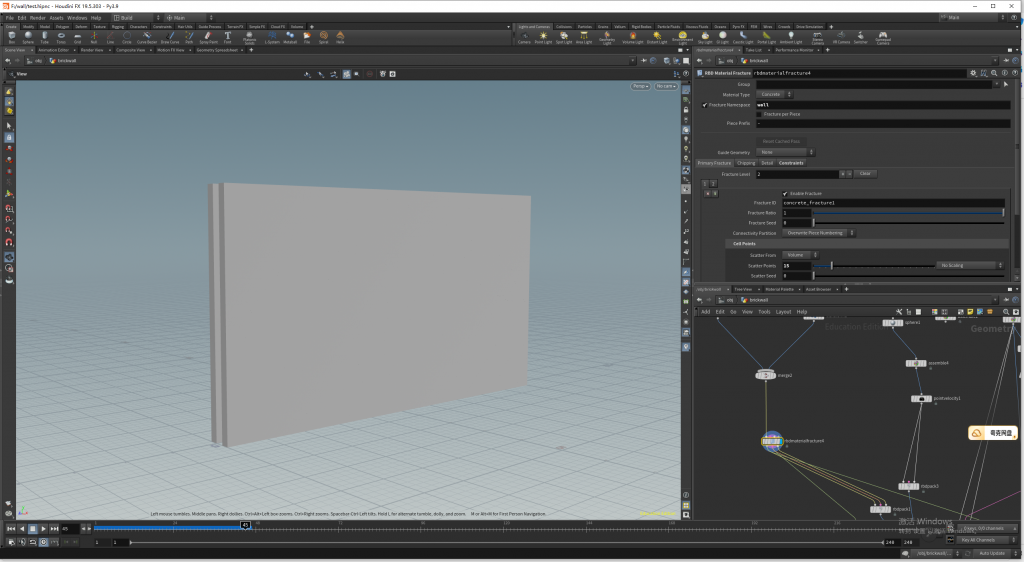Viewport: 1024px width, 562px height.
Task: Add a Camera from the shelf
Action: pos(524,37)
